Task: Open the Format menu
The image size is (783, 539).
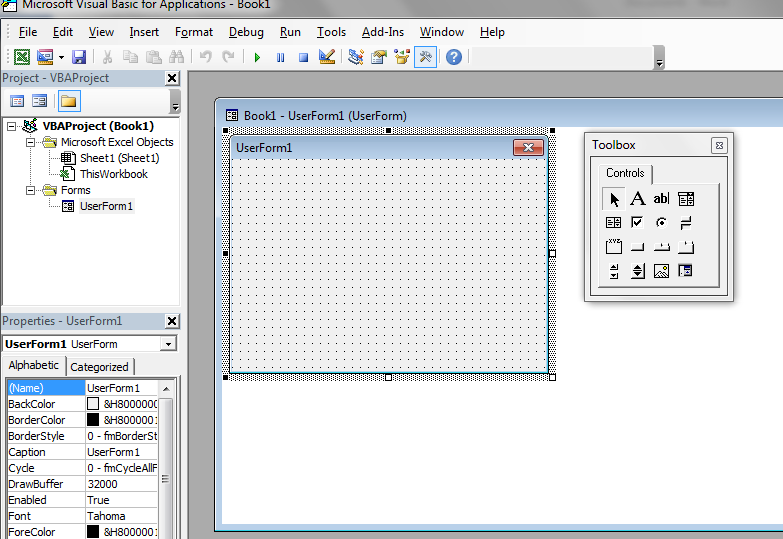Action: click(x=194, y=32)
